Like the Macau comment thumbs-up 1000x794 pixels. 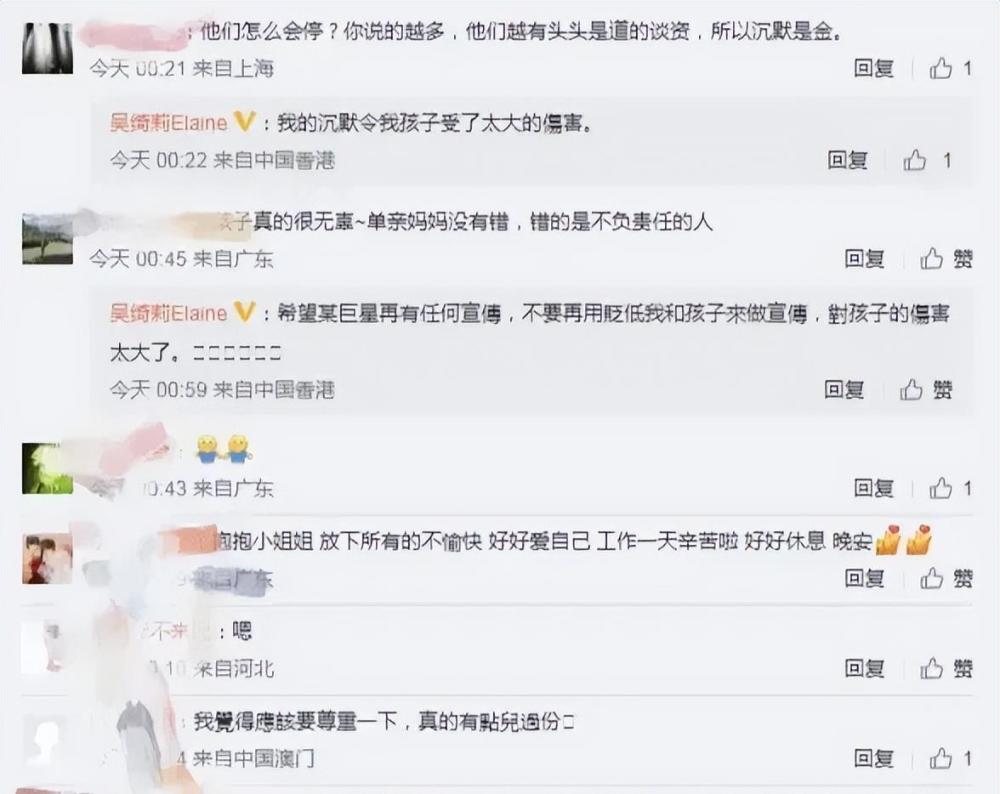coord(941,758)
